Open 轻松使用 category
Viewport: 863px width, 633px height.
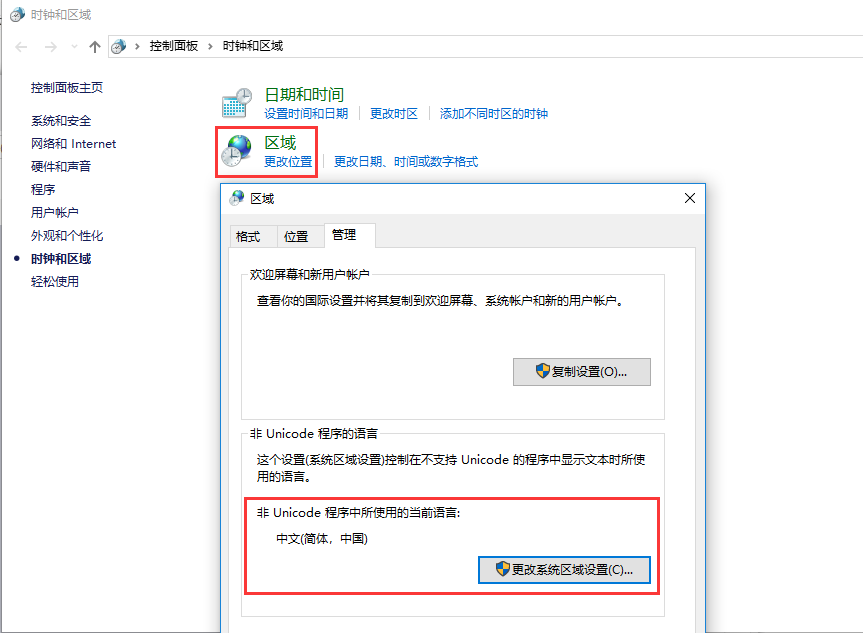coord(54,282)
